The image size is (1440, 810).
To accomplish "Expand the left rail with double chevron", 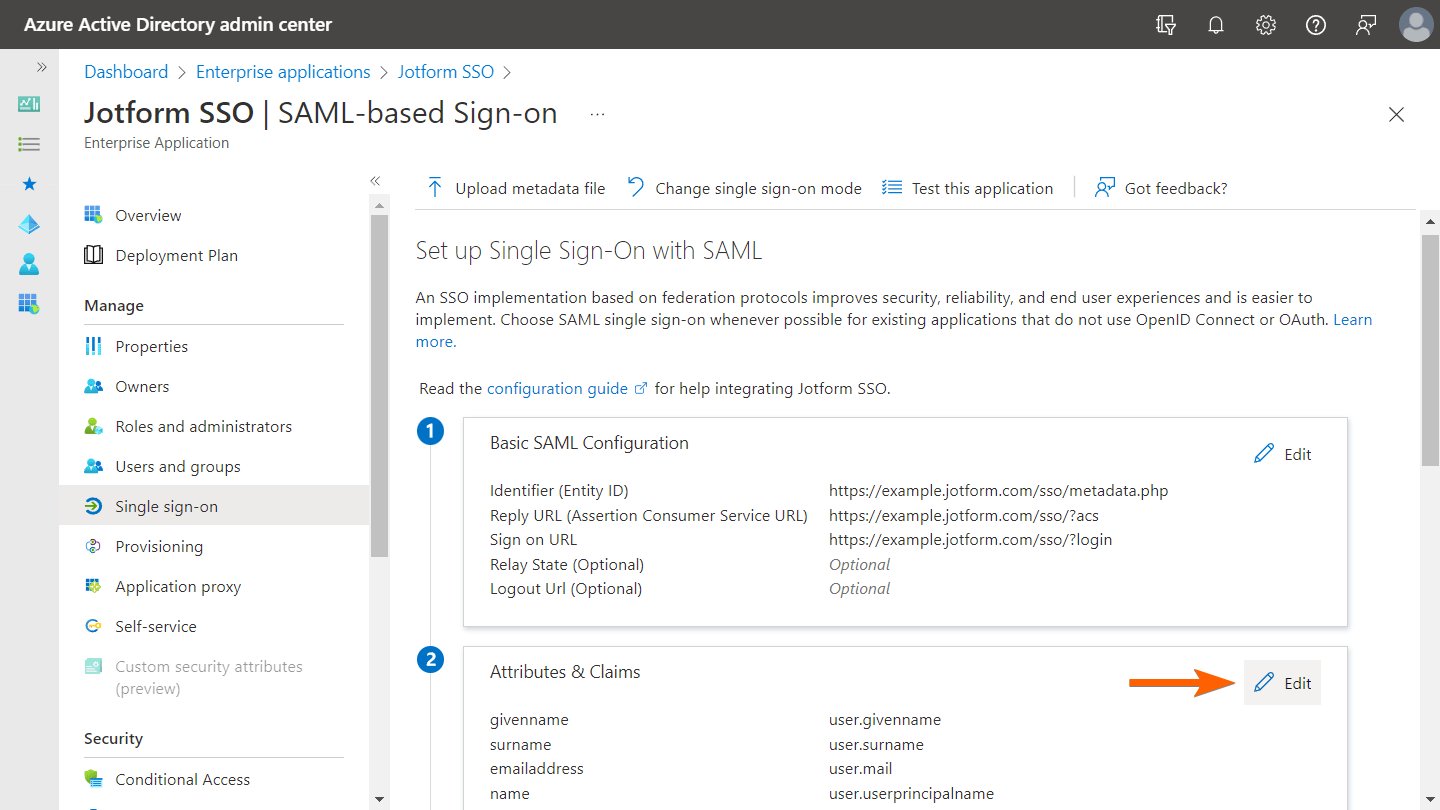I will (42, 68).
